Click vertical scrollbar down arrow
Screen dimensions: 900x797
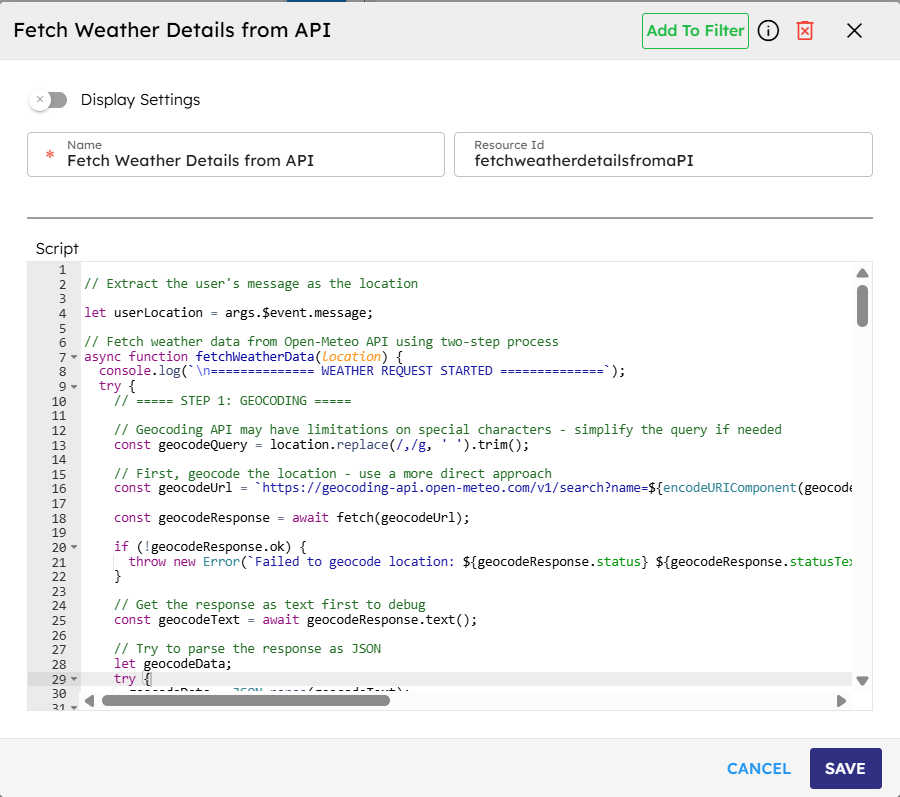[x=862, y=680]
